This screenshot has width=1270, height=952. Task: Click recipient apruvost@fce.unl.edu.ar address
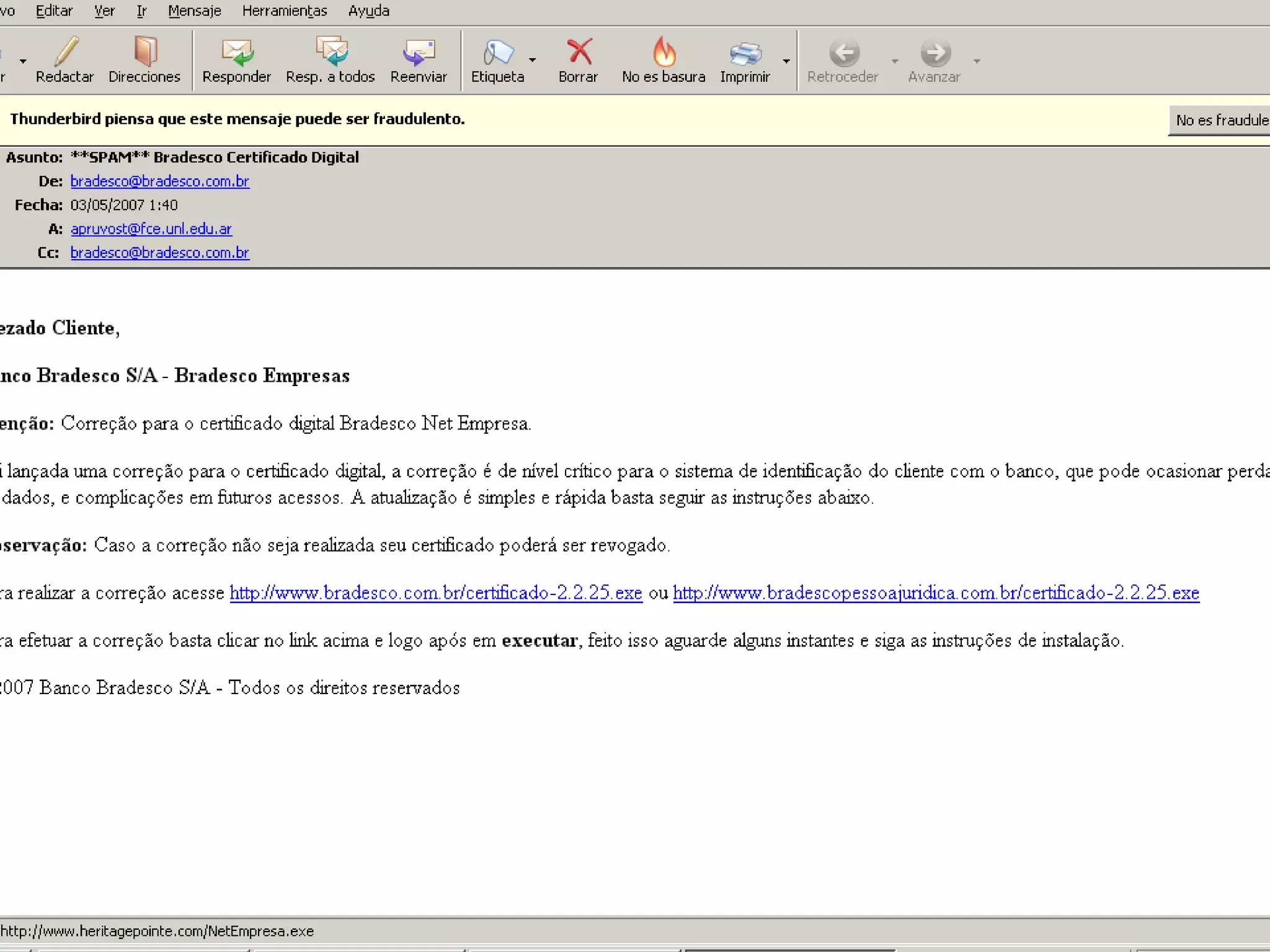[151, 229]
